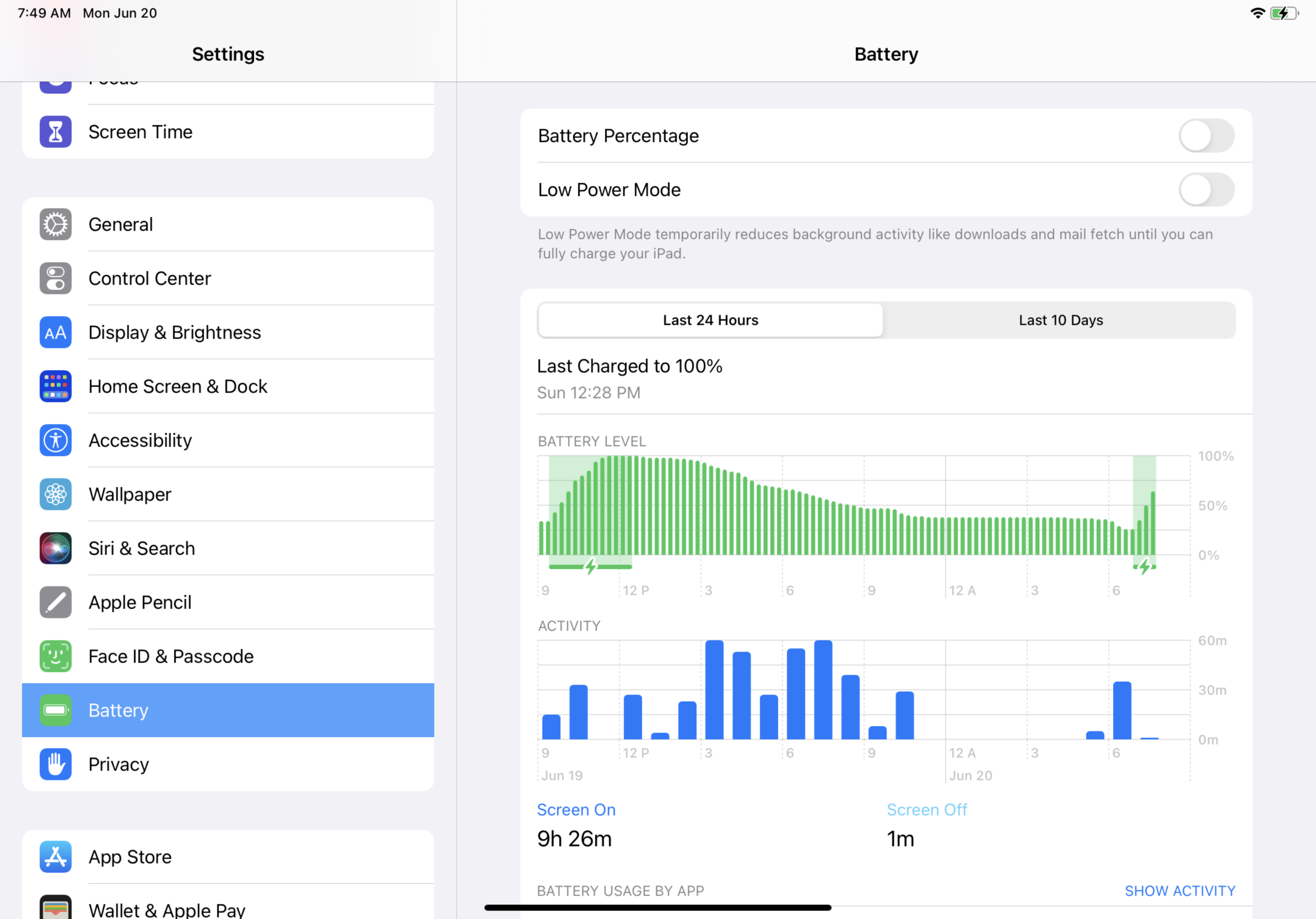Tap the Screen On label
This screenshot has width=1316, height=919.
tap(576, 810)
